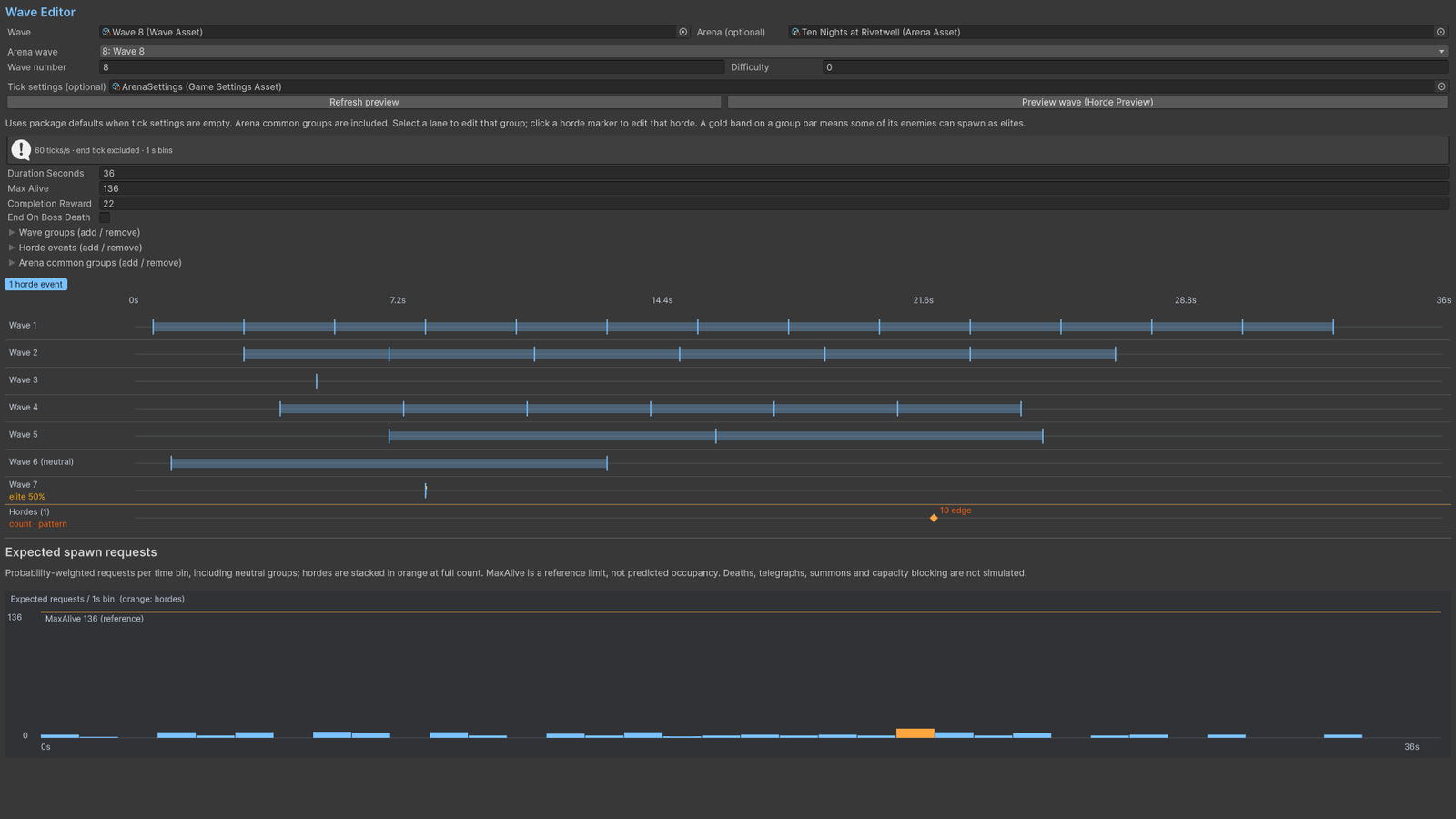Click the Hordes (1) lane label
This screenshot has height=819, width=1456.
click(29, 511)
